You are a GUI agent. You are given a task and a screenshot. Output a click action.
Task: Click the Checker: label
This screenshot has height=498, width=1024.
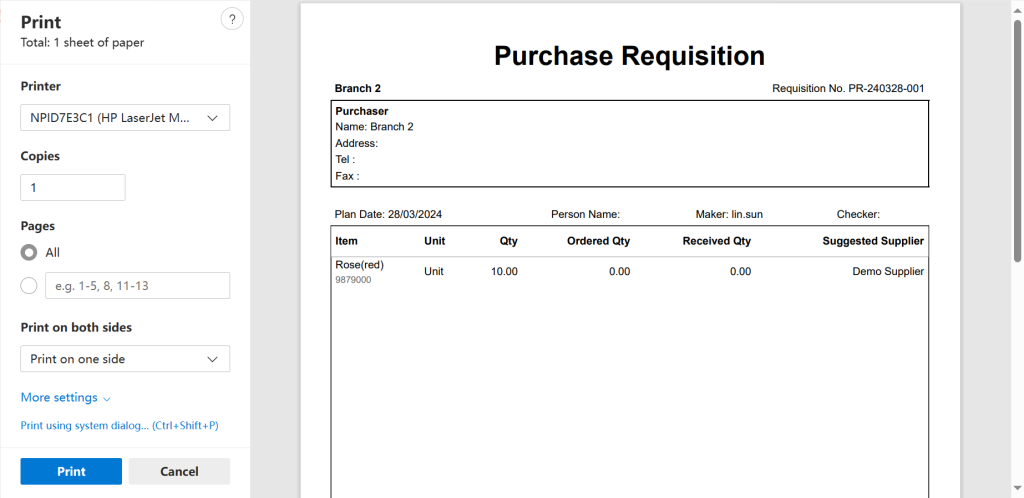click(x=858, y=214)
